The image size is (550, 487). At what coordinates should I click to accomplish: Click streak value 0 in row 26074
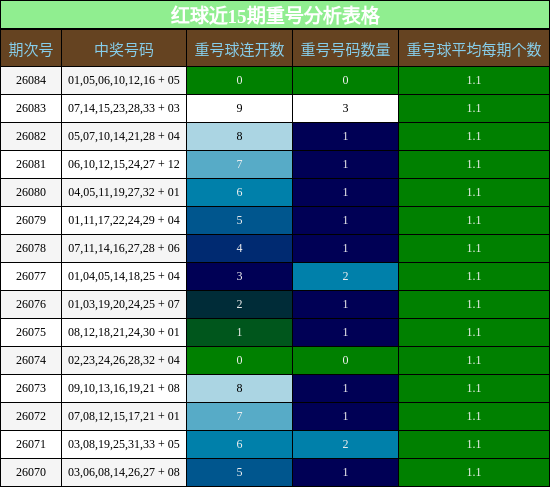tap(239, 360)
